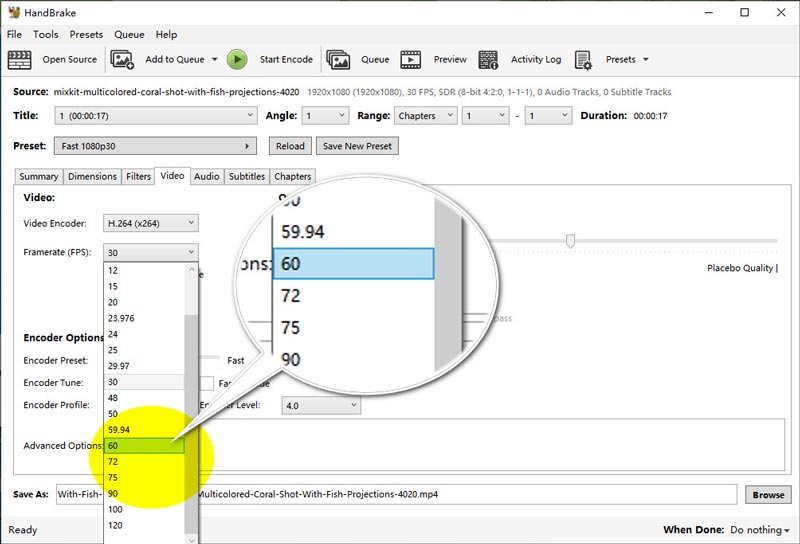The image size is (800, 544).
Task: Click the Activity Log label
Action: (536, 60)
